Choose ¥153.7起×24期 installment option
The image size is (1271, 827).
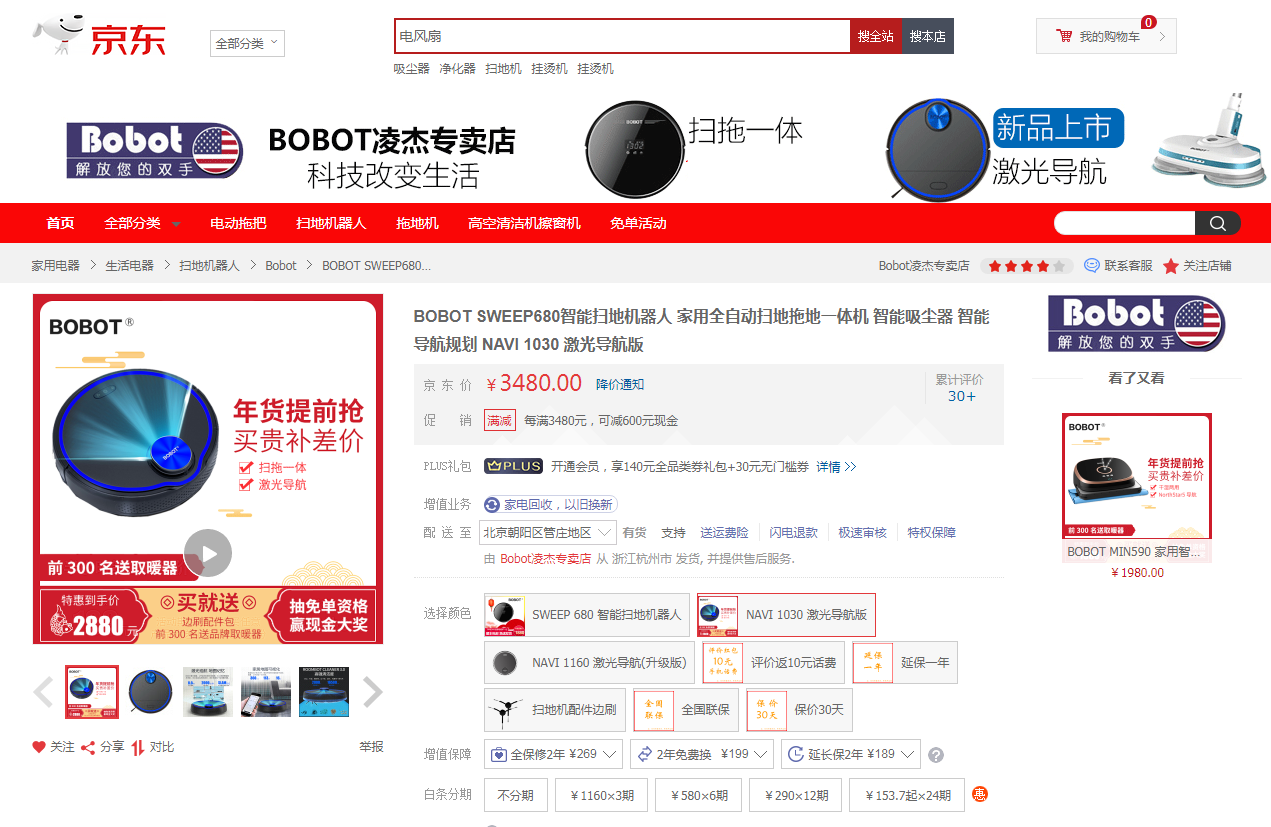pos(907,796)
